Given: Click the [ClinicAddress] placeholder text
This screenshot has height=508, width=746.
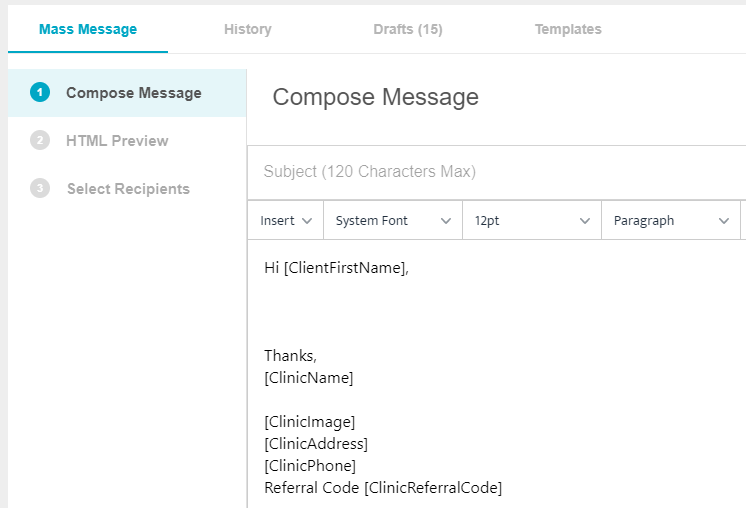Looking at the screenshot, I should pyautogui.click(x=316, y=444).
